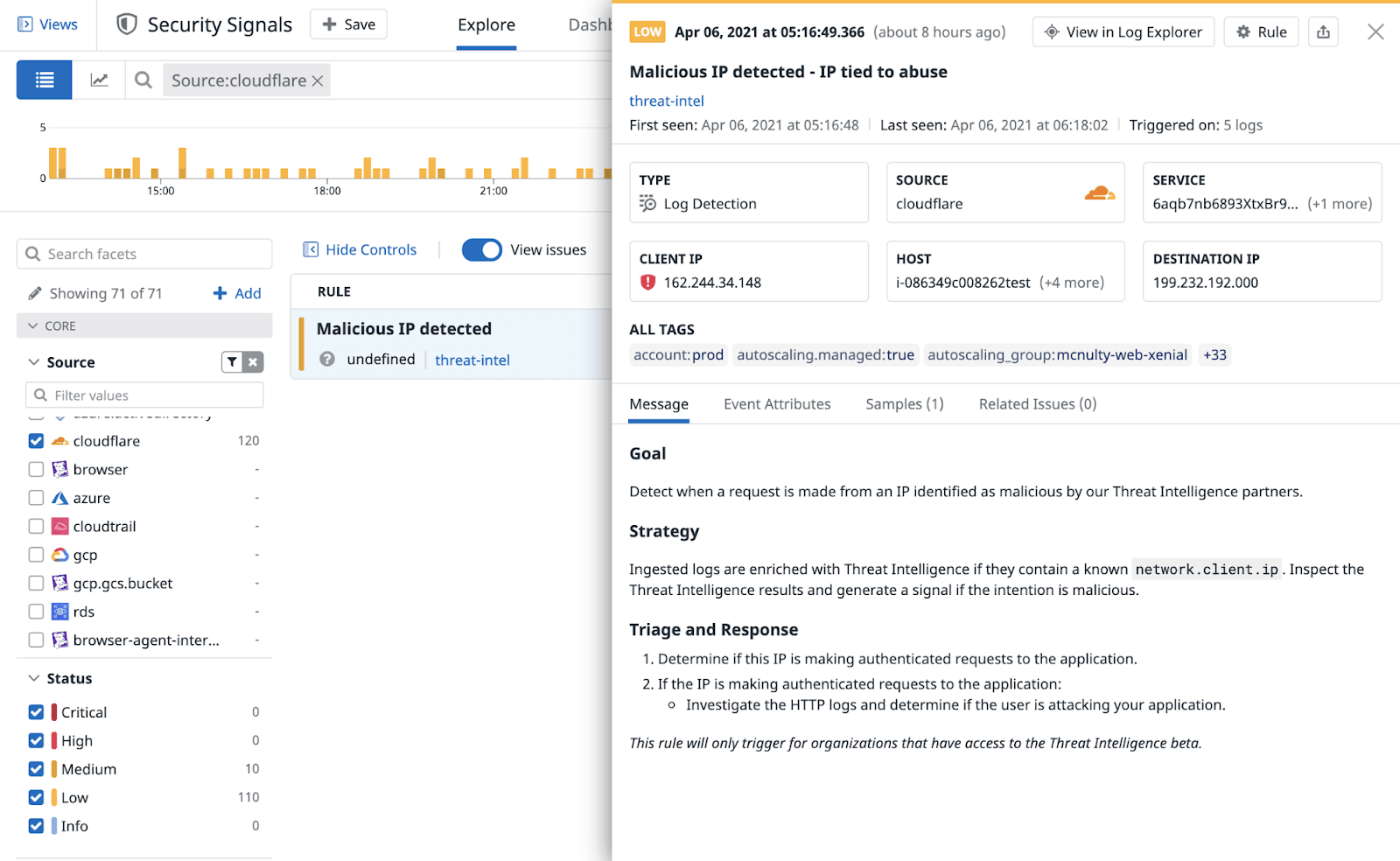The width and height of the screenshot is (1400, 861).
Task: Select the timeseries graph view icon
Action: [99, 80]
